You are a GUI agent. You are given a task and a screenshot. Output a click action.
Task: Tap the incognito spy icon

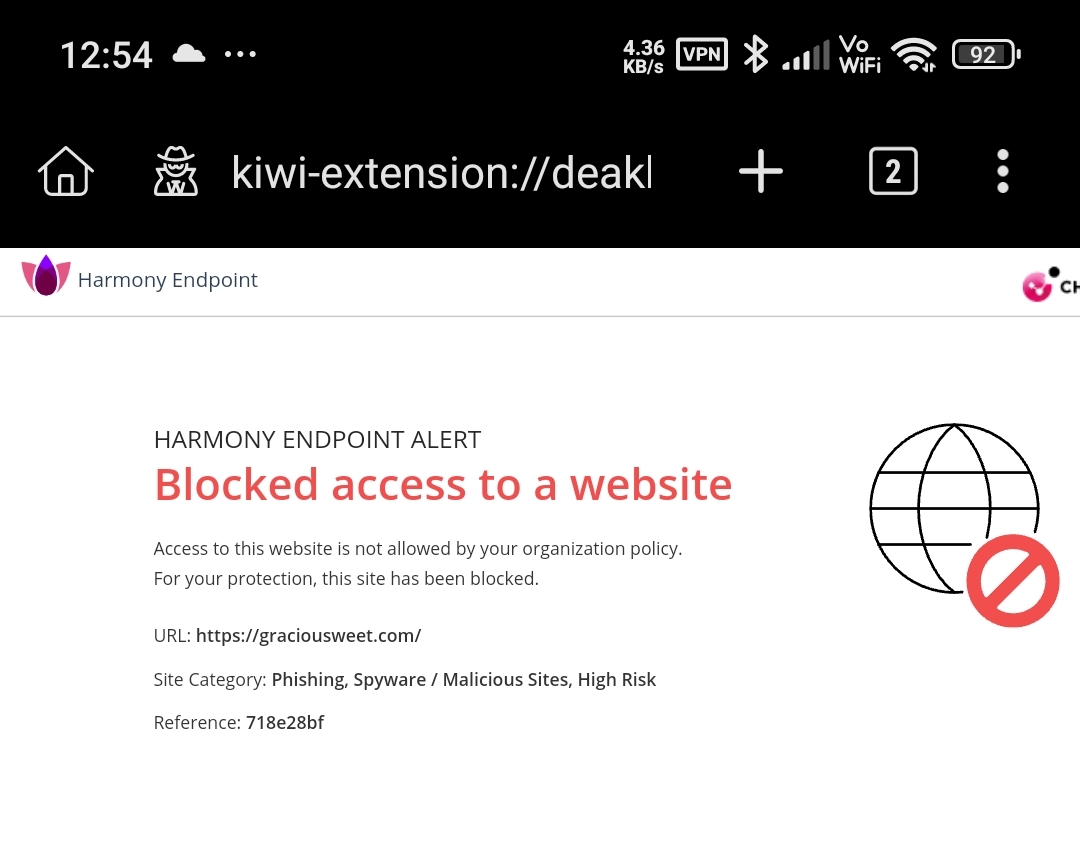pyautogui.click(x=176, y=171)
